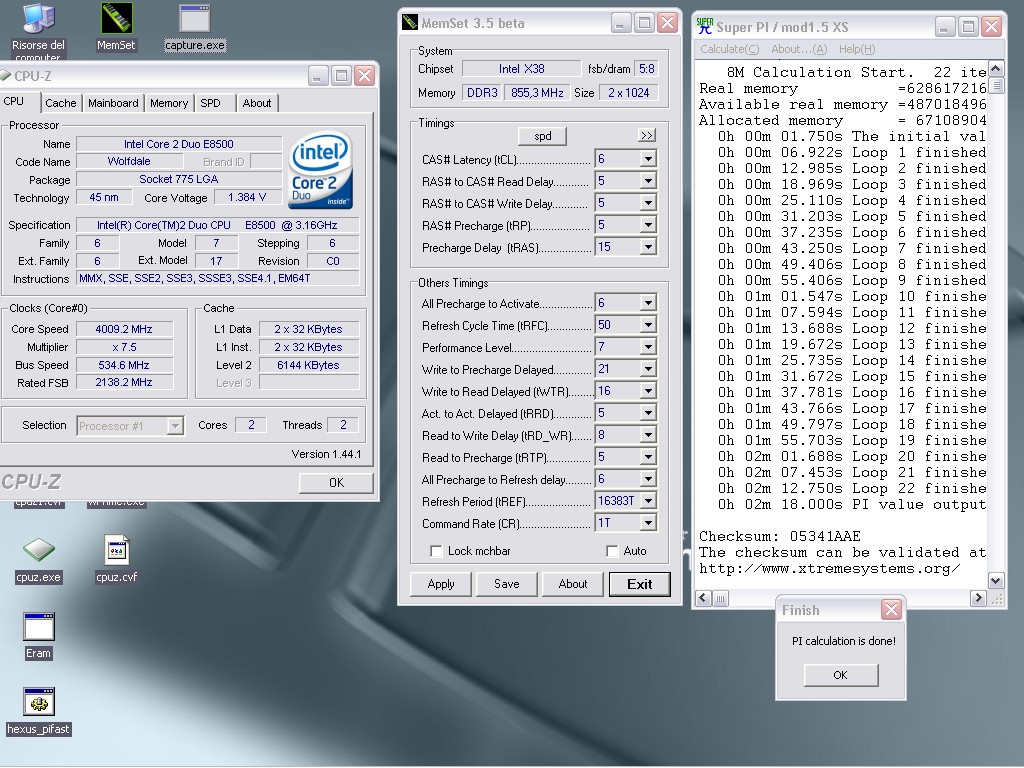Open Read to Precharge (tRTP) dropdown
This screenshot has height=768, width=1024.
coord(648,457)
